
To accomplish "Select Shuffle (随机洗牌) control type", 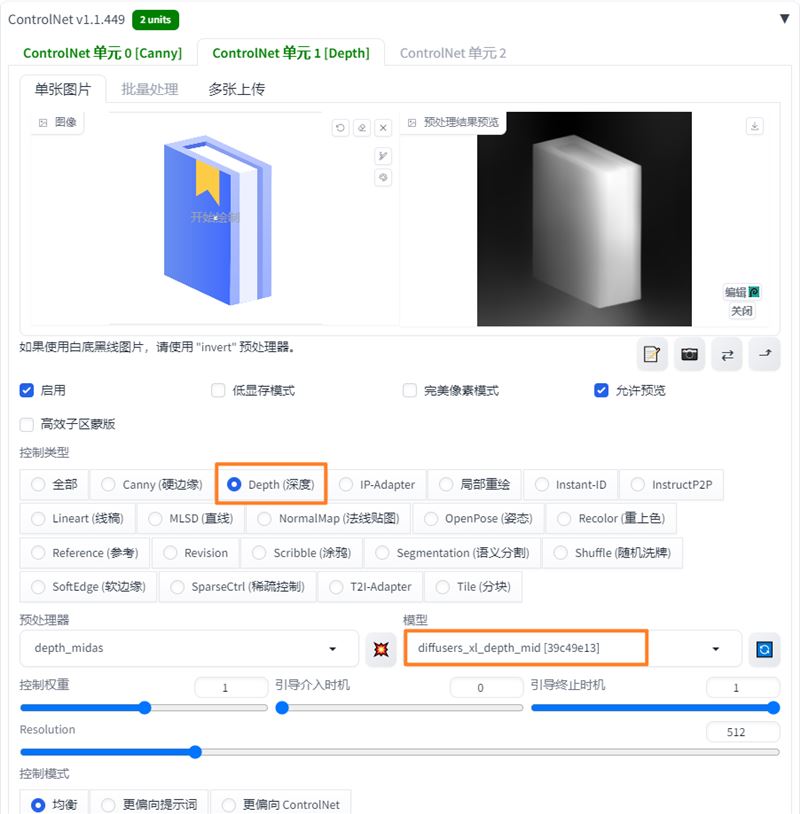I will click(x=612, y=553).
